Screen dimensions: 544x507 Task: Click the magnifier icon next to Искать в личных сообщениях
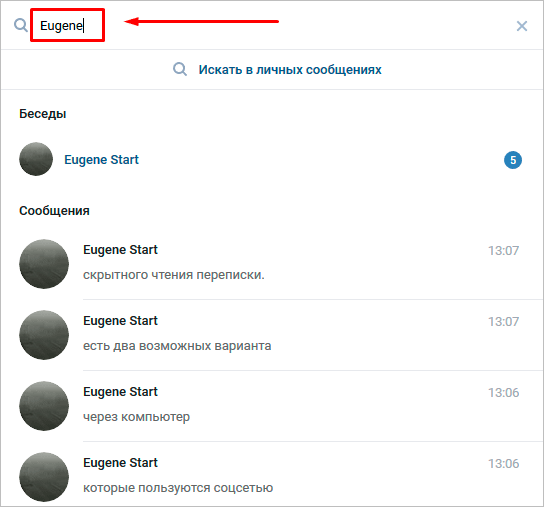coord(180,69)
